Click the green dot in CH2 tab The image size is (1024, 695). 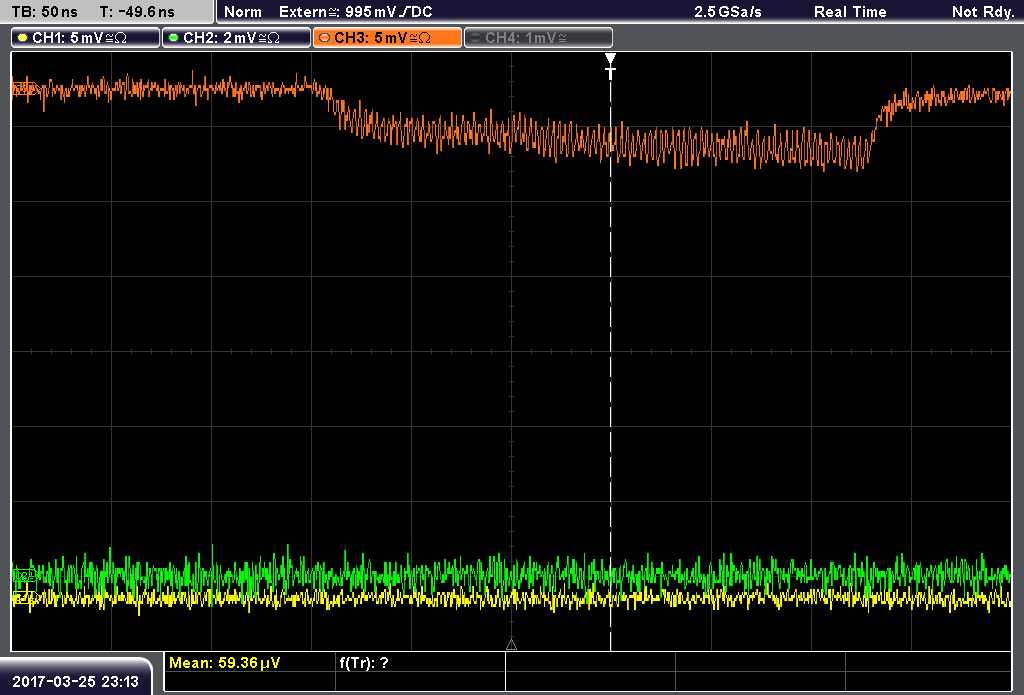tap(174, 38)
